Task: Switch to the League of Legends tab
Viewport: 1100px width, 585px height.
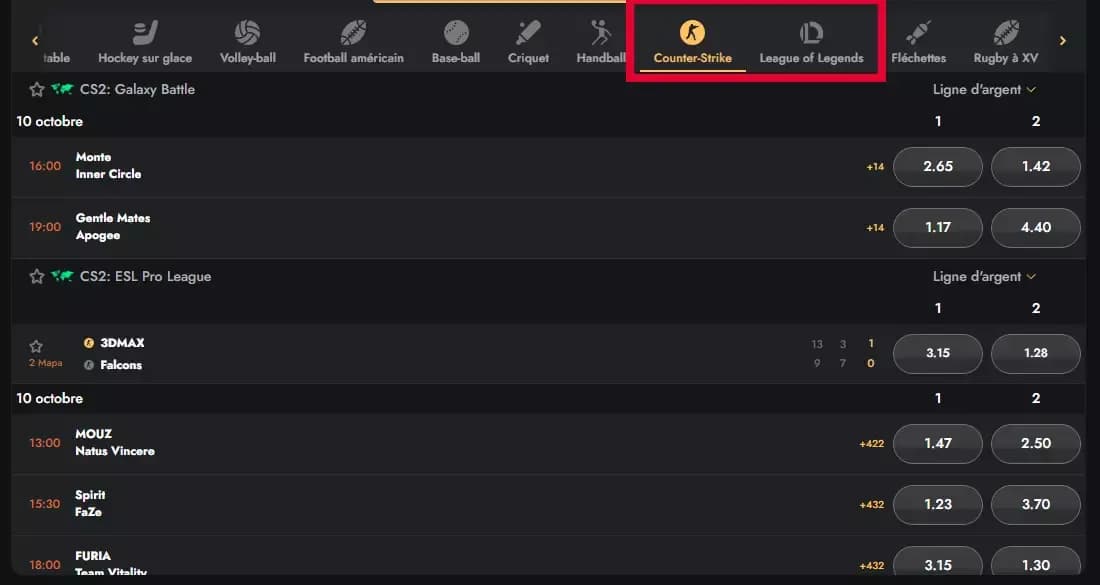Action: point(811,42)
